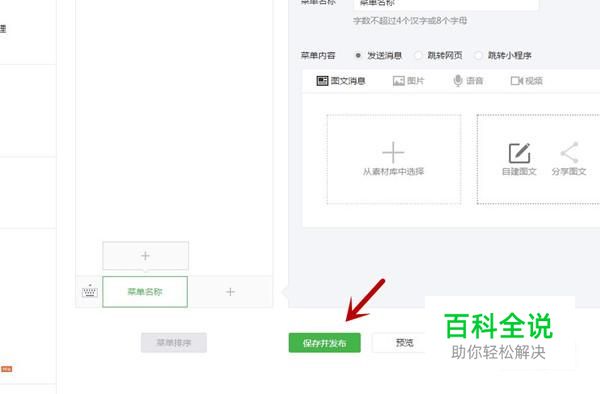Select the 跳转网页 radio option
The image size is (600, 394).
(x=418, y=55)
